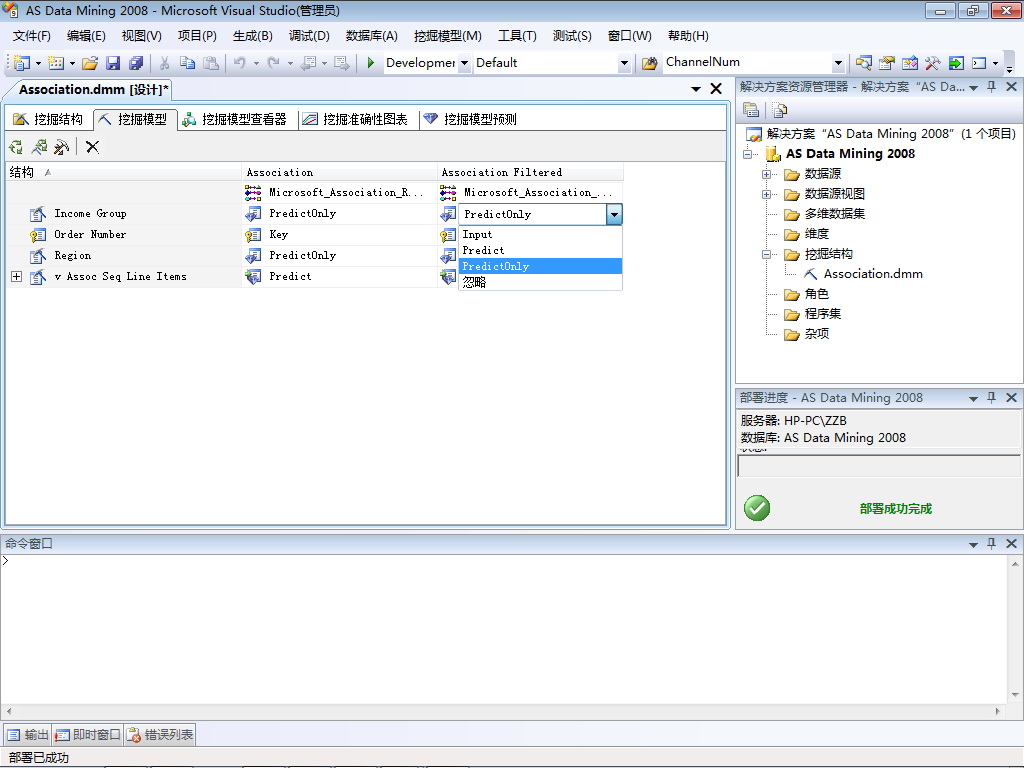Viewport: 1024px width, 768px height.
Task: Click the Navigate Forward icon
Action: pyautogui.click(x=342, y=63)
